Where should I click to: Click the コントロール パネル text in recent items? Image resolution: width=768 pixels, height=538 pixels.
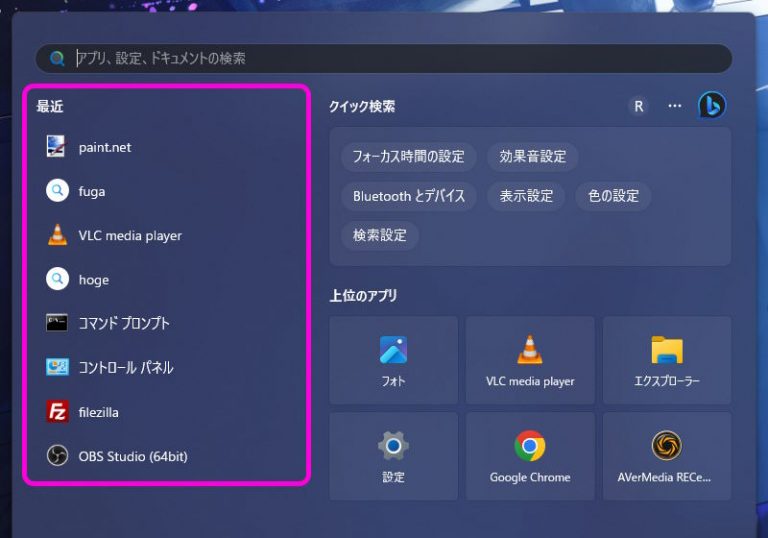coord(126,367)
